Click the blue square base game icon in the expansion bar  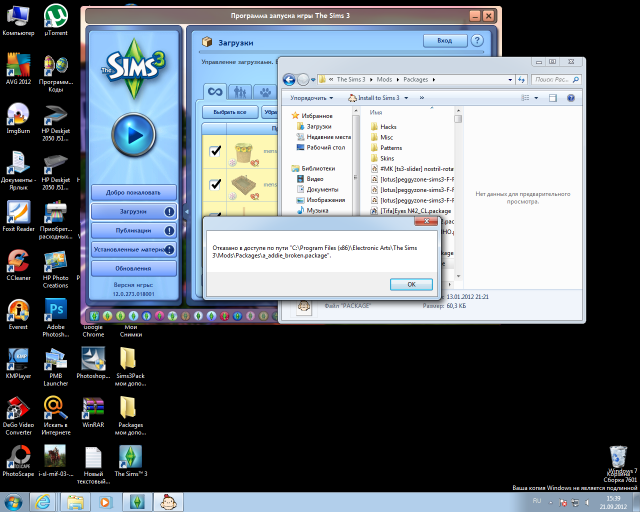[x=95, y=316]
